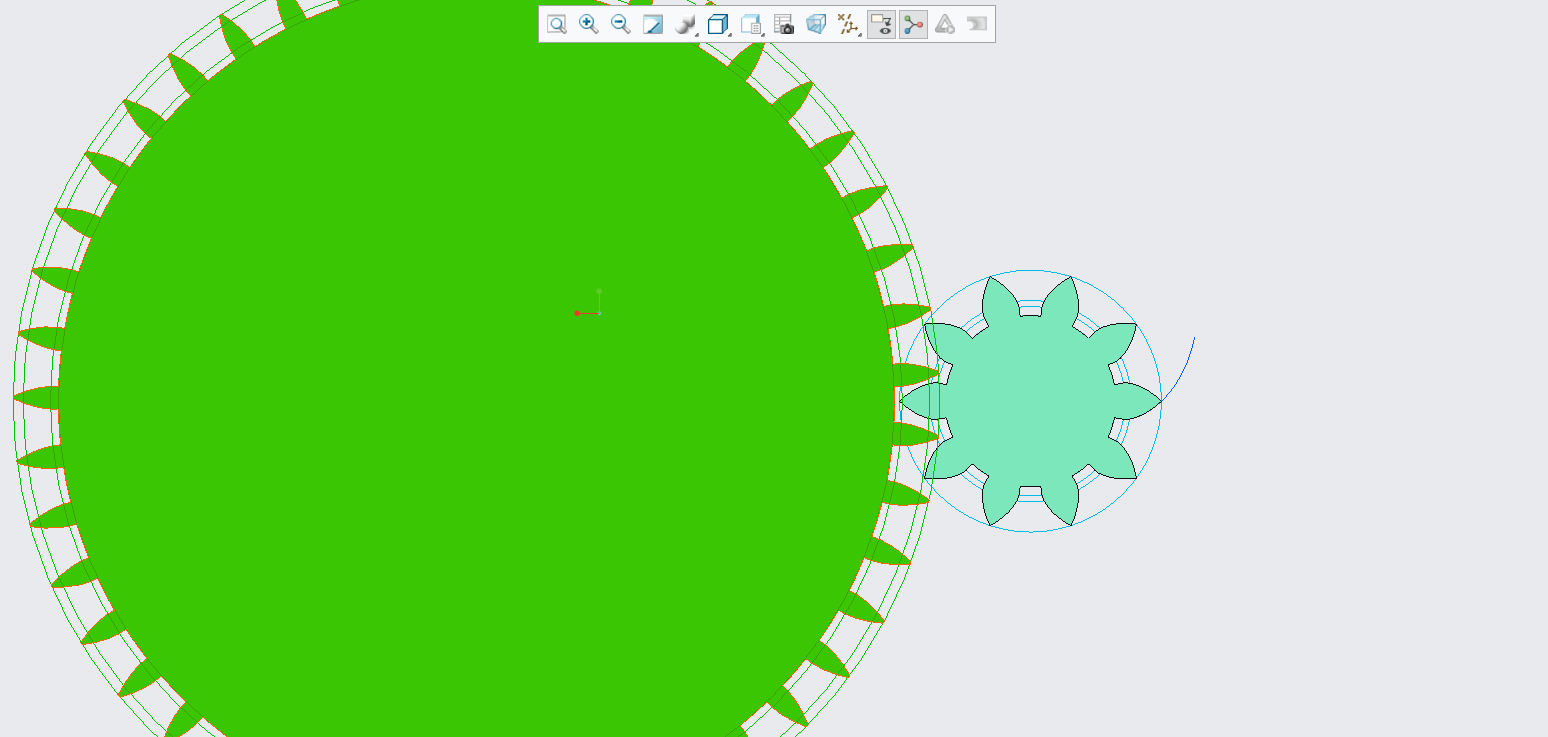
Task: Open the Datum Display Filters dropdown
Action: [x=849, y=24]
